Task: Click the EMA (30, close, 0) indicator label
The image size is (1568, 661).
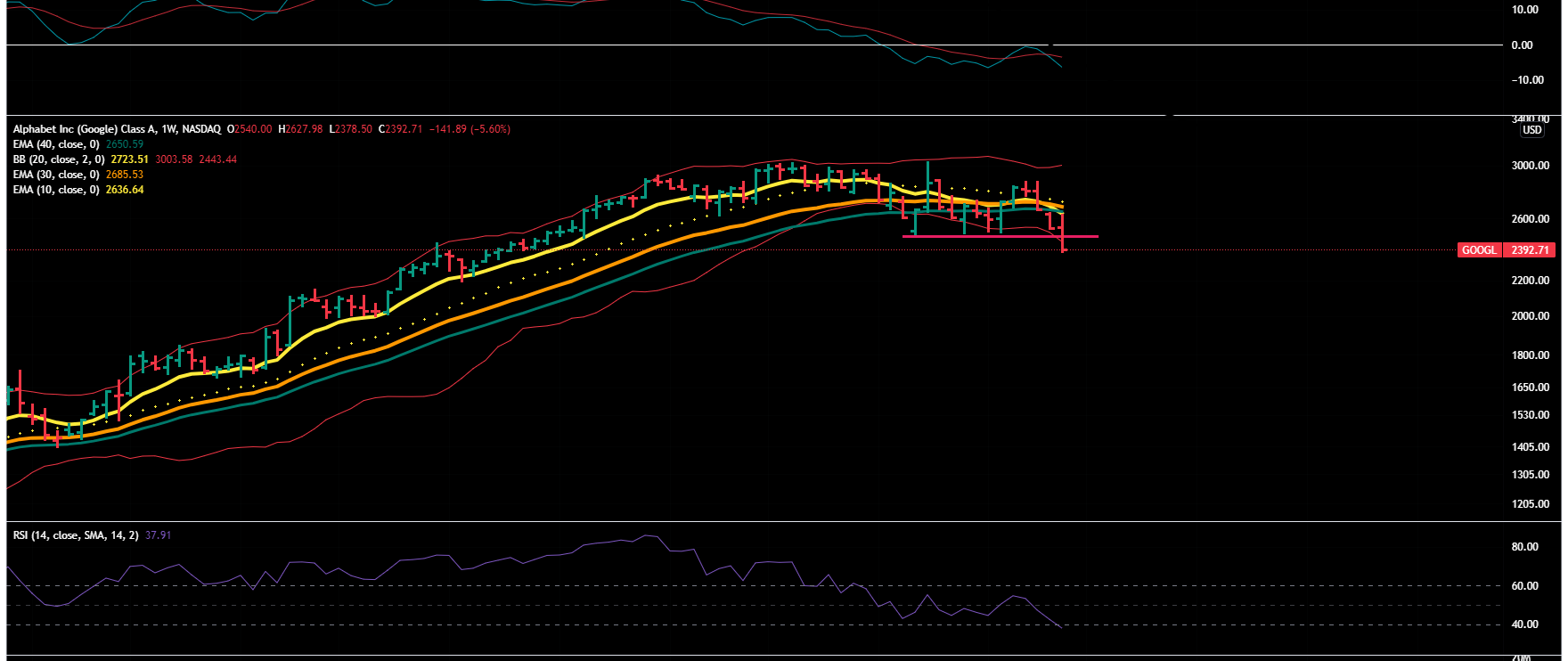Action: (55, 175)
